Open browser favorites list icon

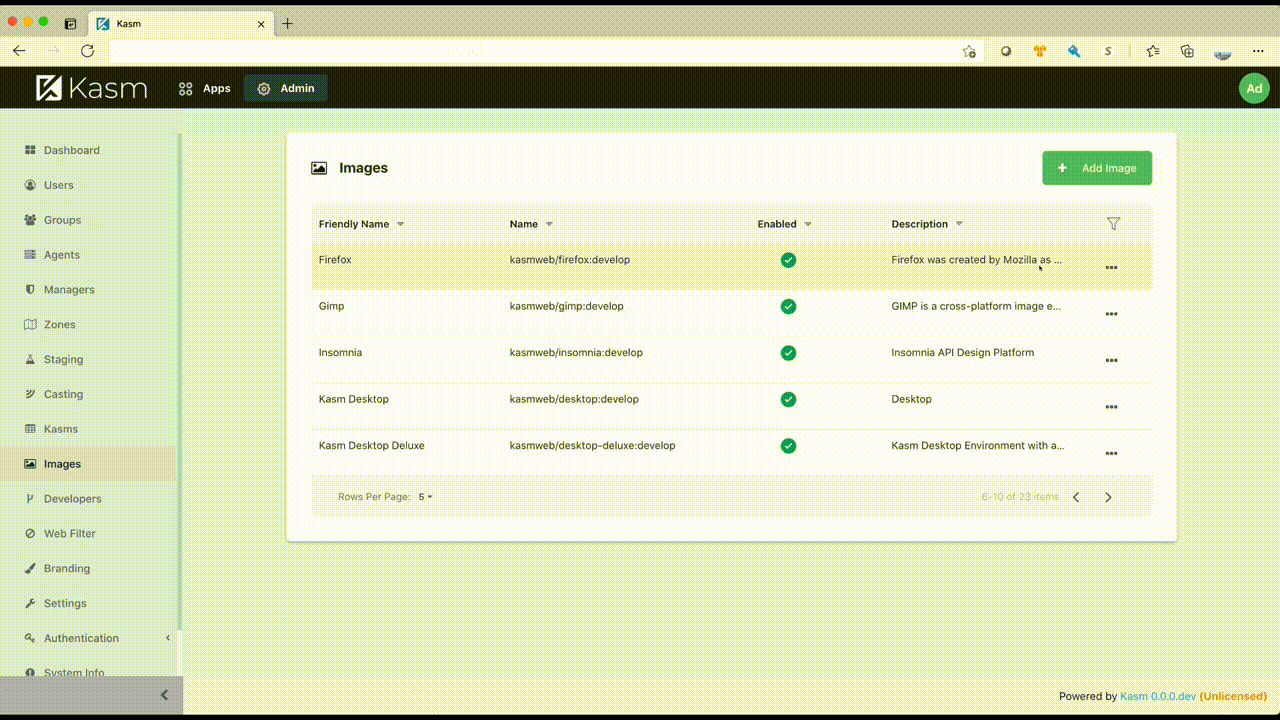[1153, 51]
